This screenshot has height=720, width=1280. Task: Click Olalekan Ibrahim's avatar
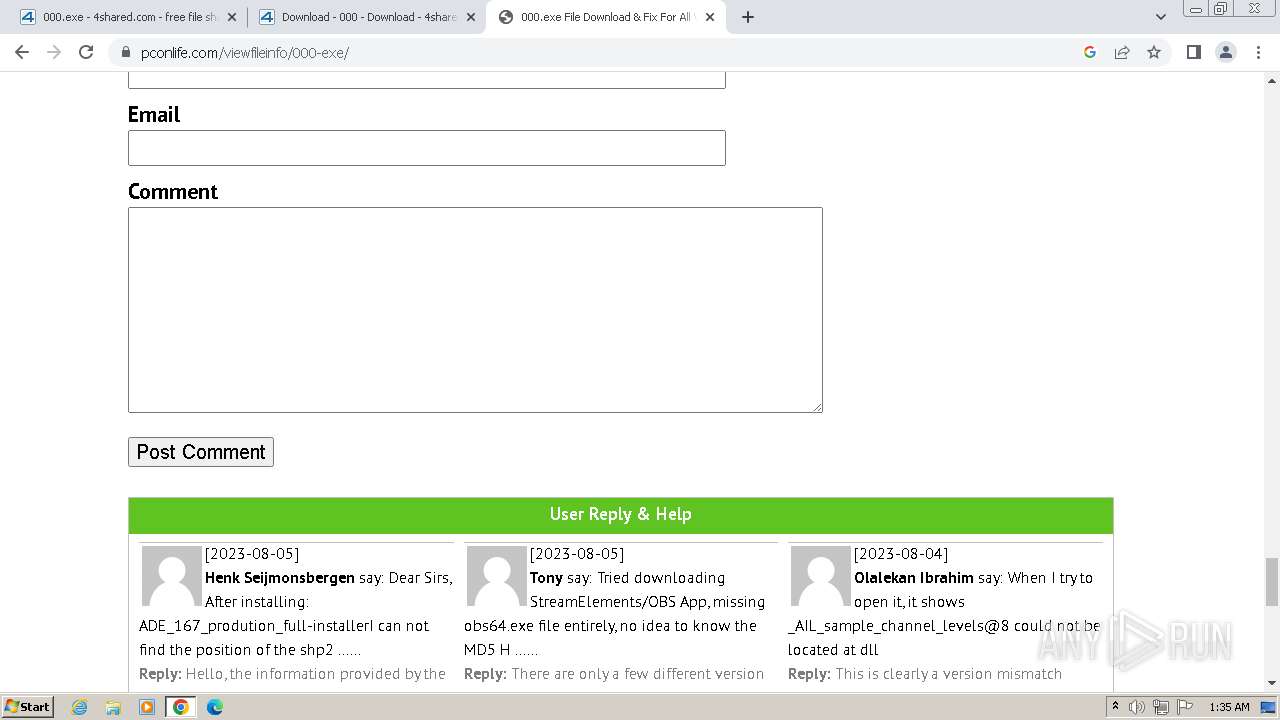pos(820,576)
